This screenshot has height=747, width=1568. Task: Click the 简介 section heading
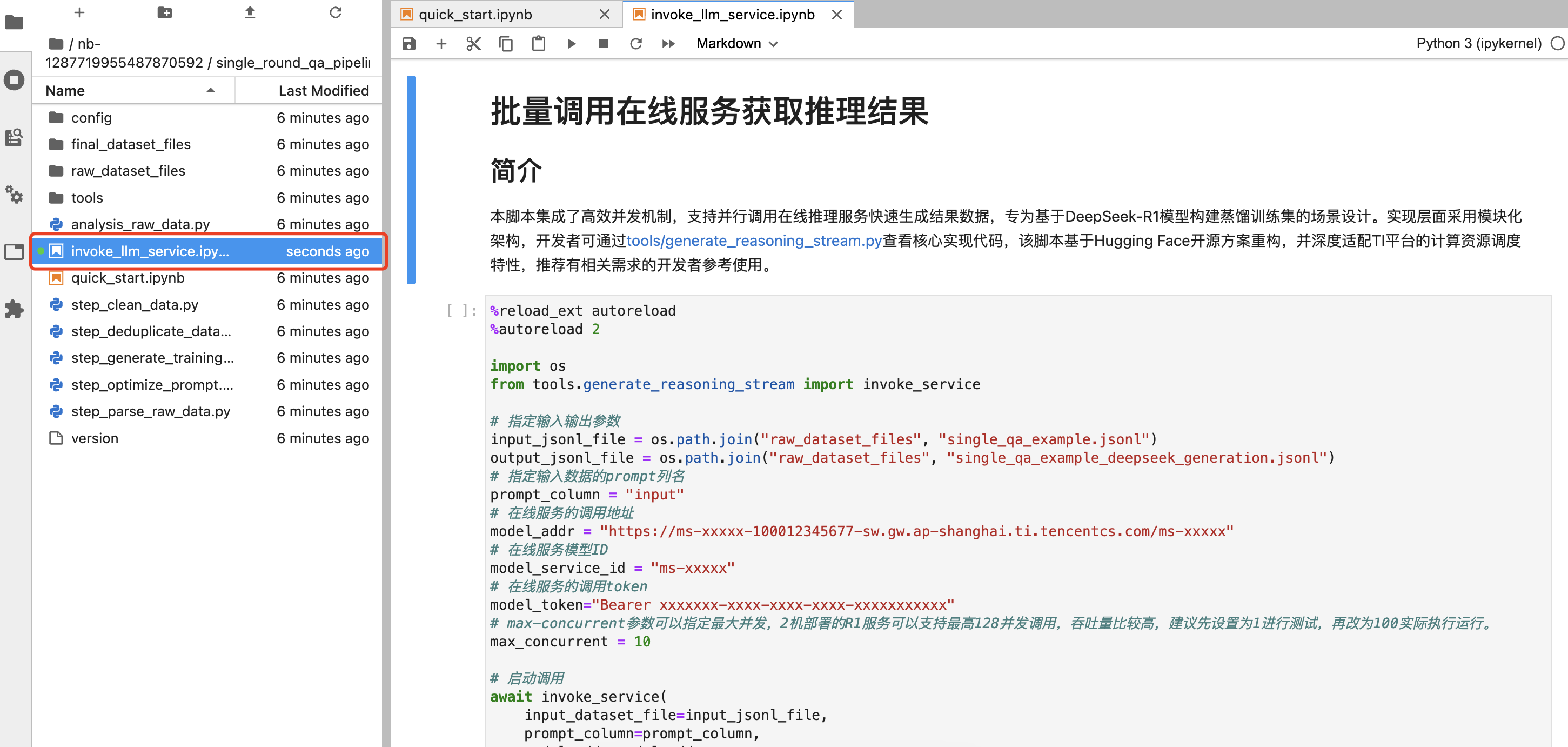[516, 170]
